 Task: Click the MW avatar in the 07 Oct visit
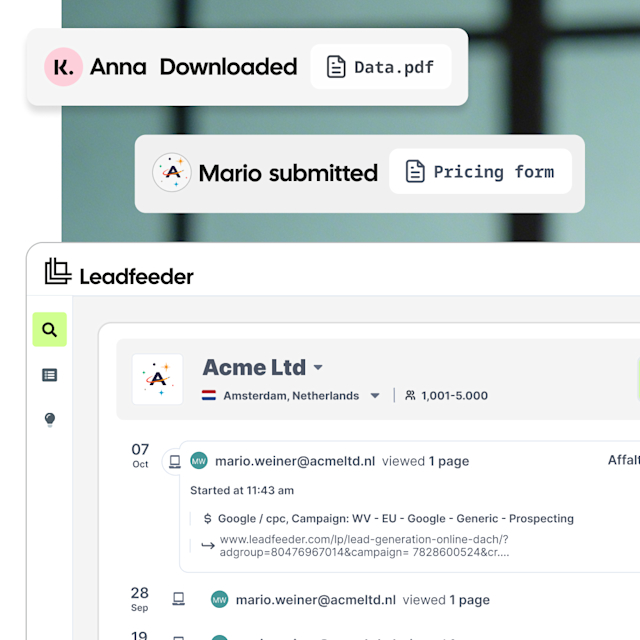(199, 461)
